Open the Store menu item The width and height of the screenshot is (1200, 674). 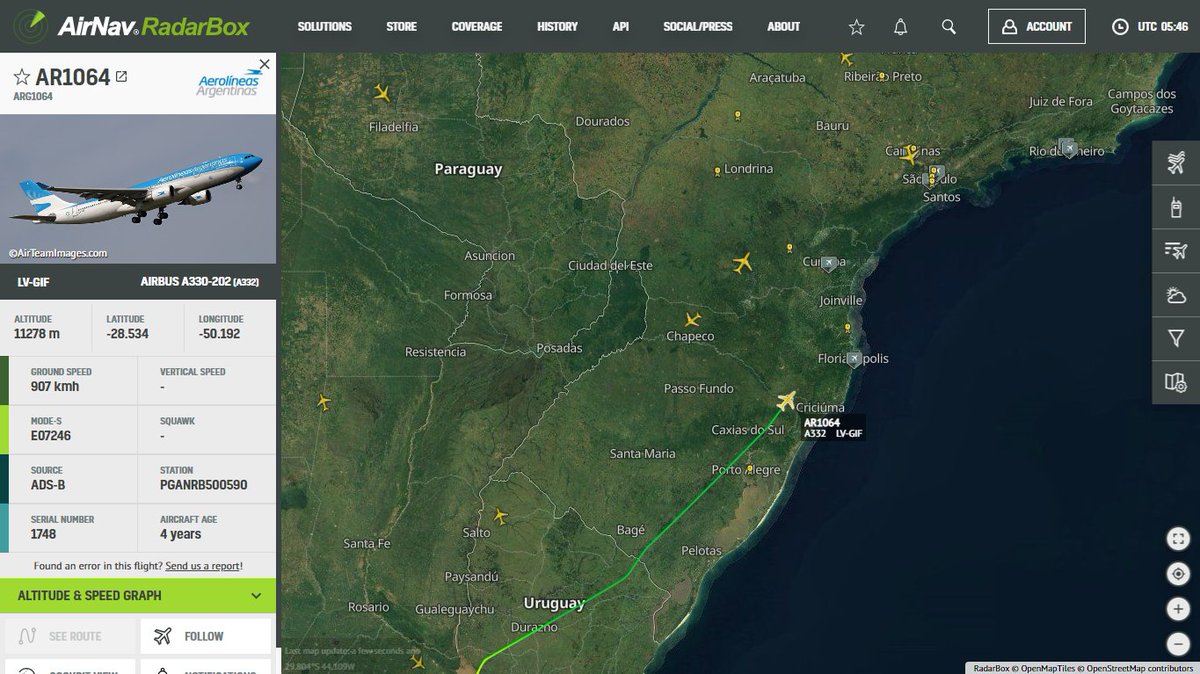[402, 27]
